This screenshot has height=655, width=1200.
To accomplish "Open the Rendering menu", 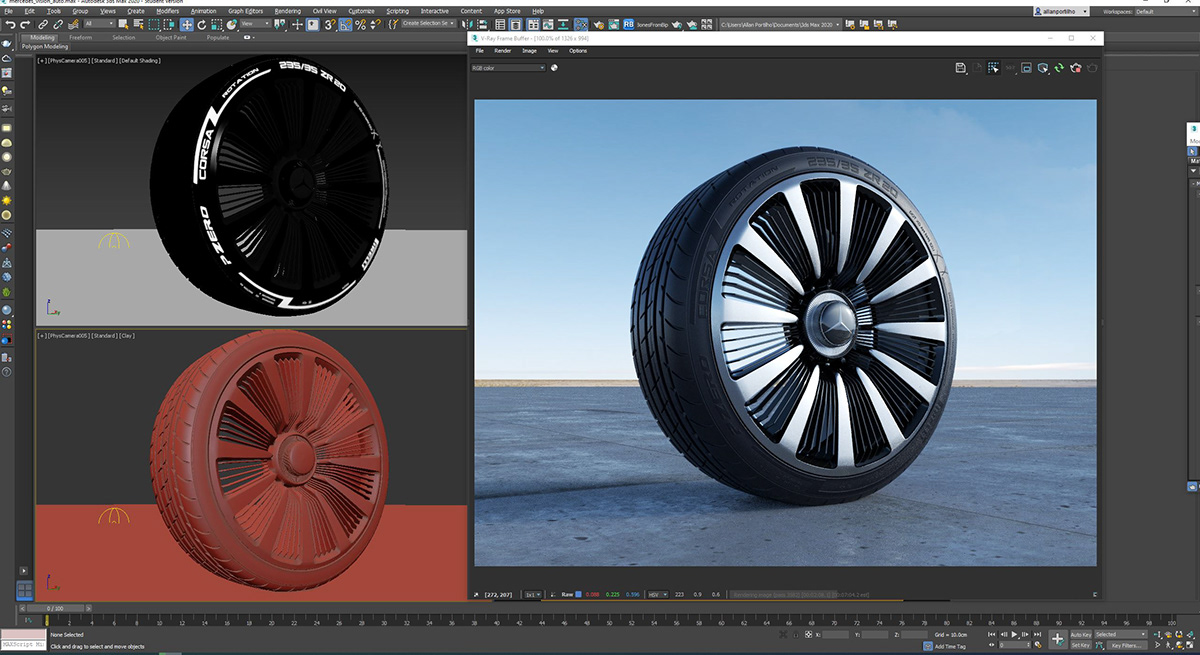I will point(287,11).
